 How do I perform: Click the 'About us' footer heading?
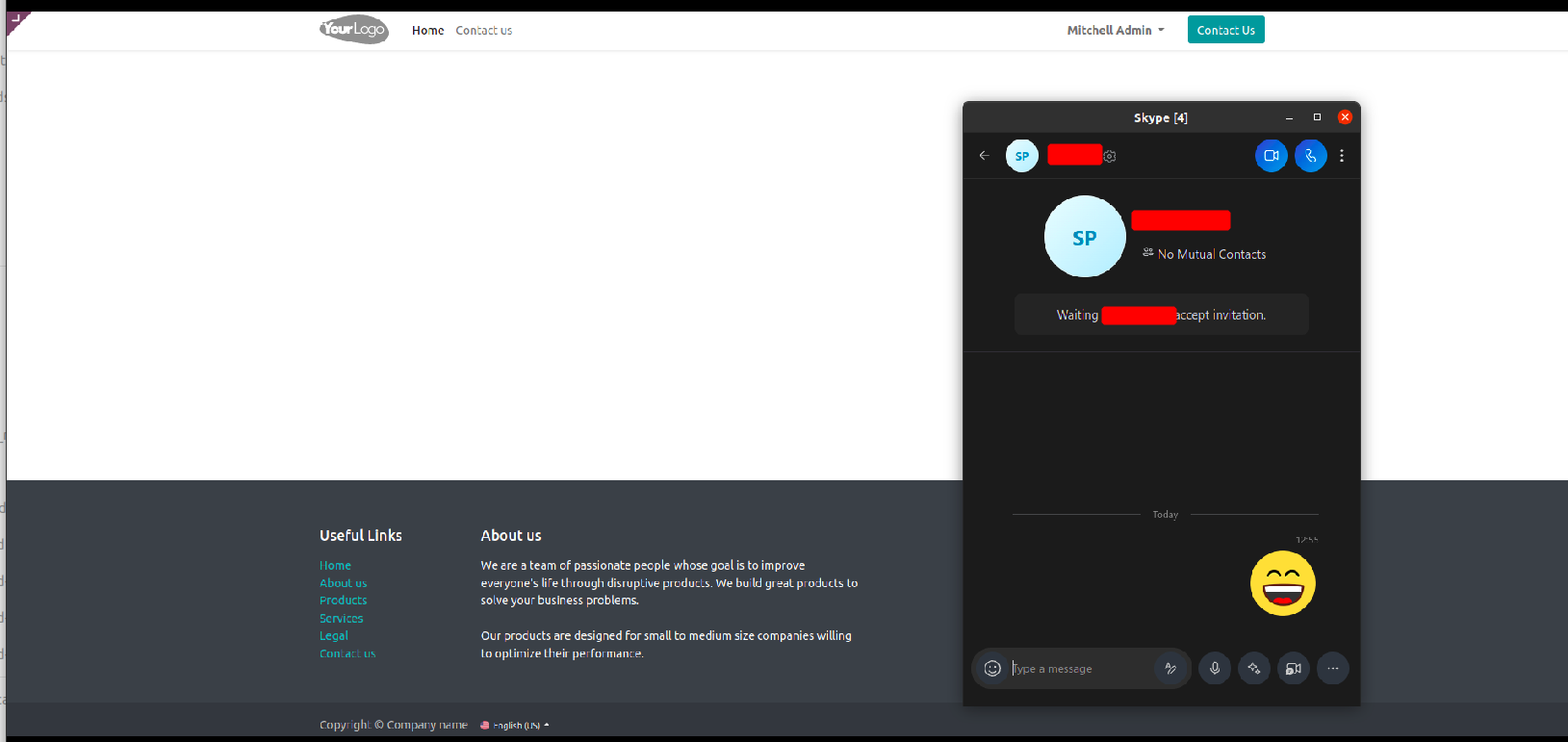pos(511,535)
